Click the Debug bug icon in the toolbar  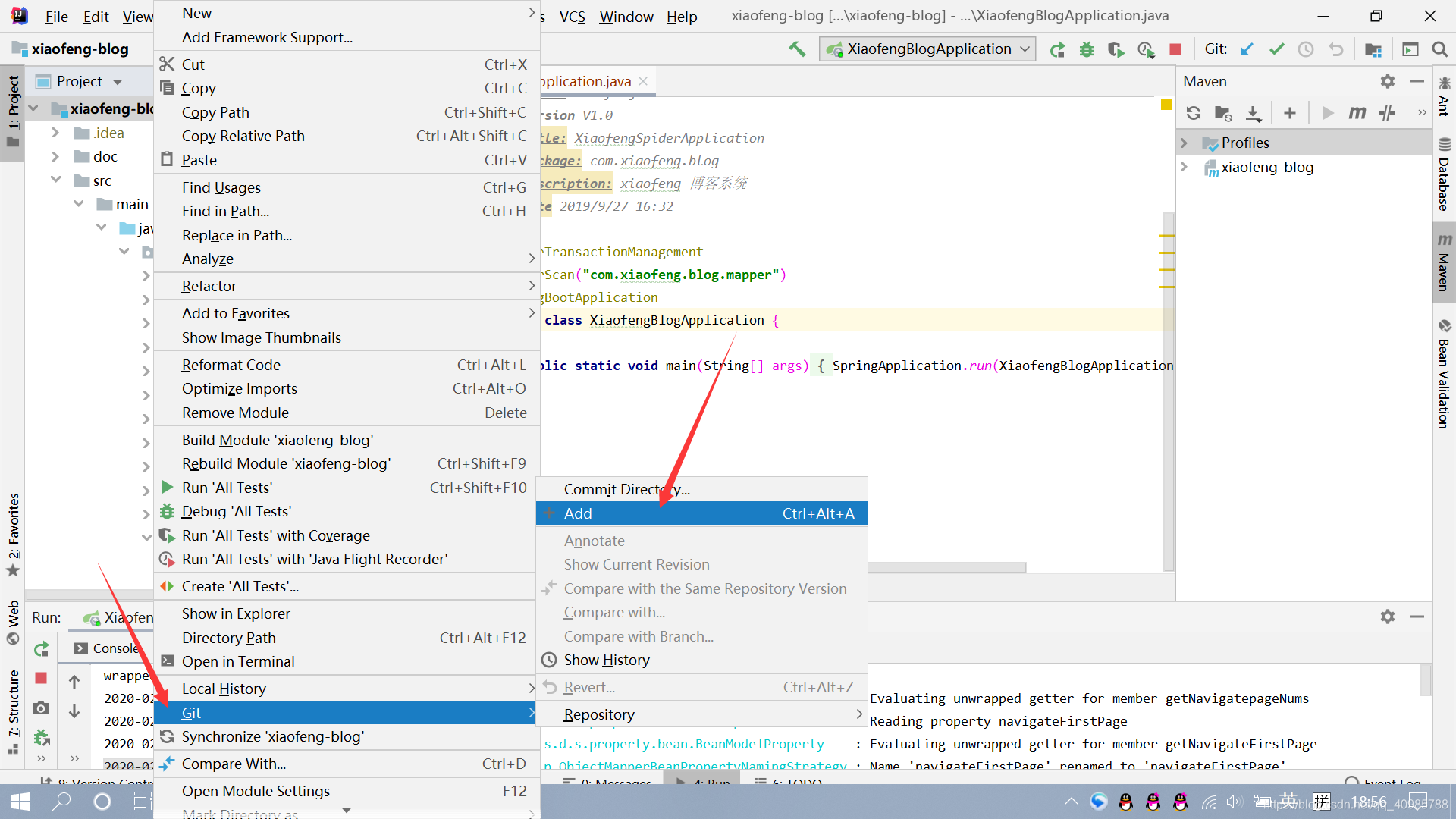(1087, 49)
